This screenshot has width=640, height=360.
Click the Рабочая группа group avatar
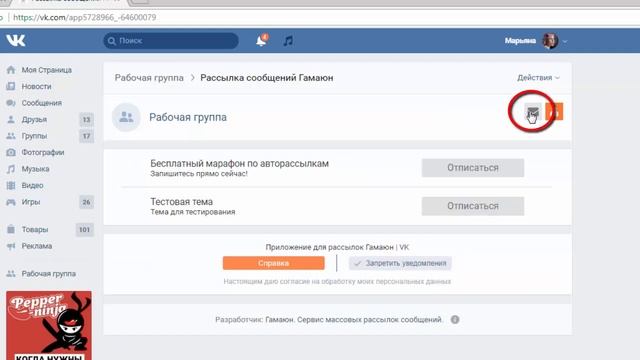126,117
